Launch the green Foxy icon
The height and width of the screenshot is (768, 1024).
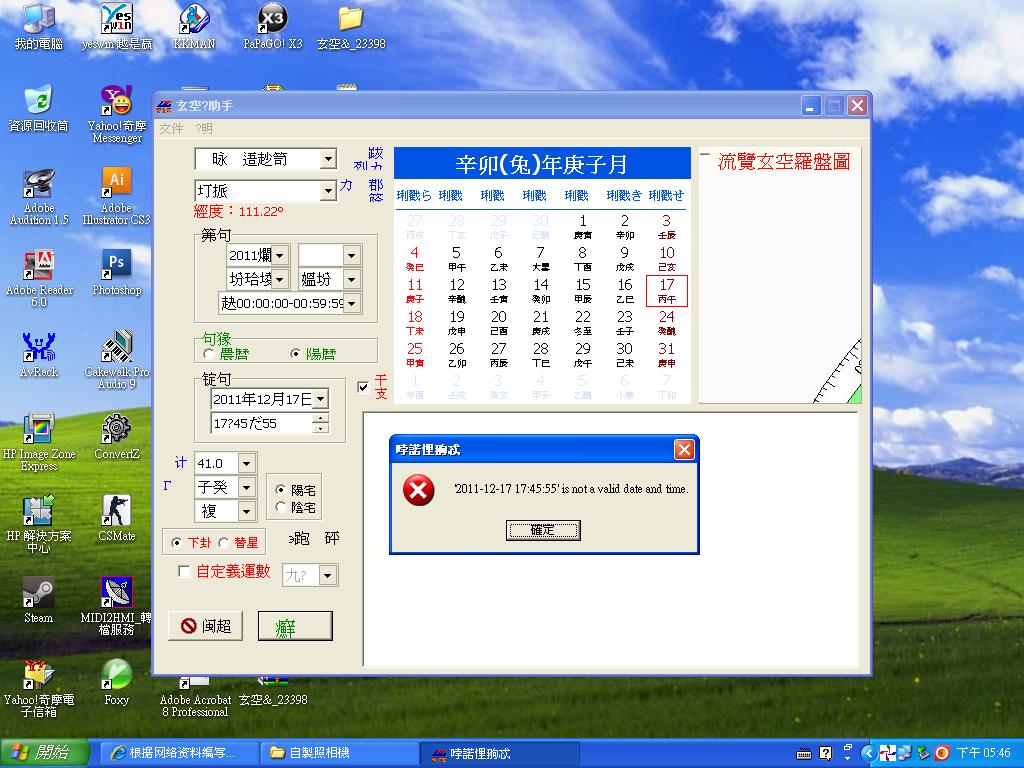(117, 683)
